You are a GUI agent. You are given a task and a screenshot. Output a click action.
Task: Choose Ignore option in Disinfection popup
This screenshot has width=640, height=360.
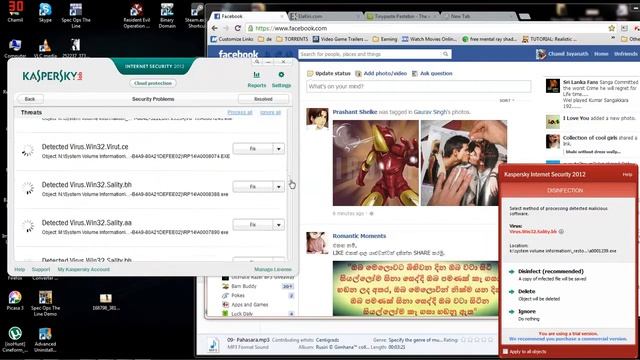527,311
